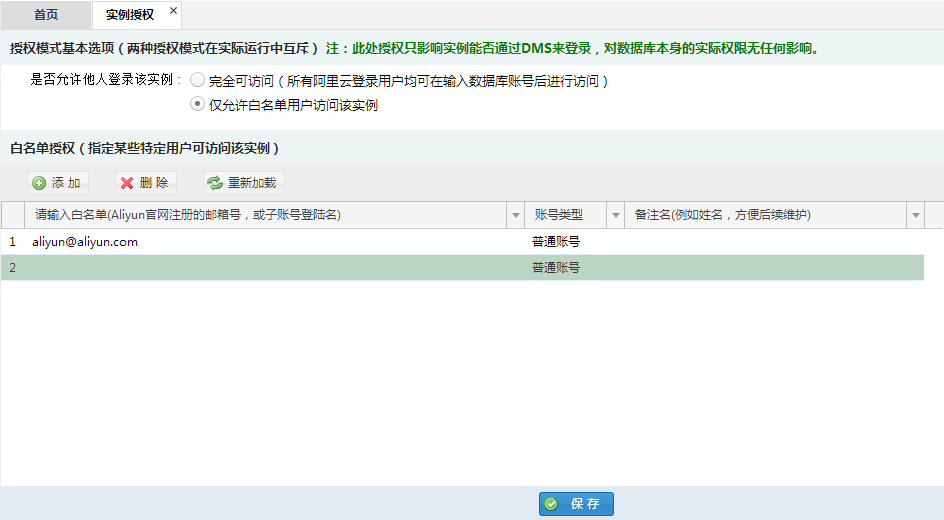Click the empty whitelist cell in row 2
Screen dimensions: 944x520
click(270, 268)
